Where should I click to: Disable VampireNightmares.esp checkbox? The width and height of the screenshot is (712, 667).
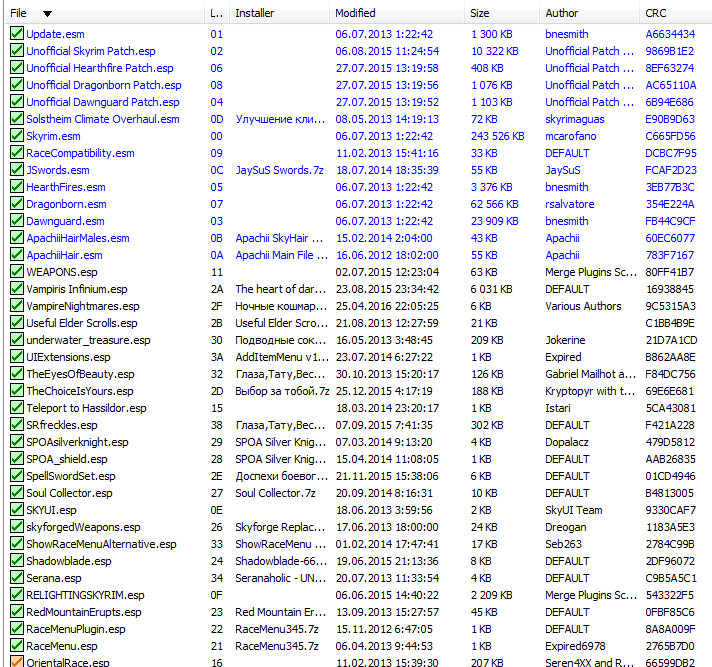[17, 306]
